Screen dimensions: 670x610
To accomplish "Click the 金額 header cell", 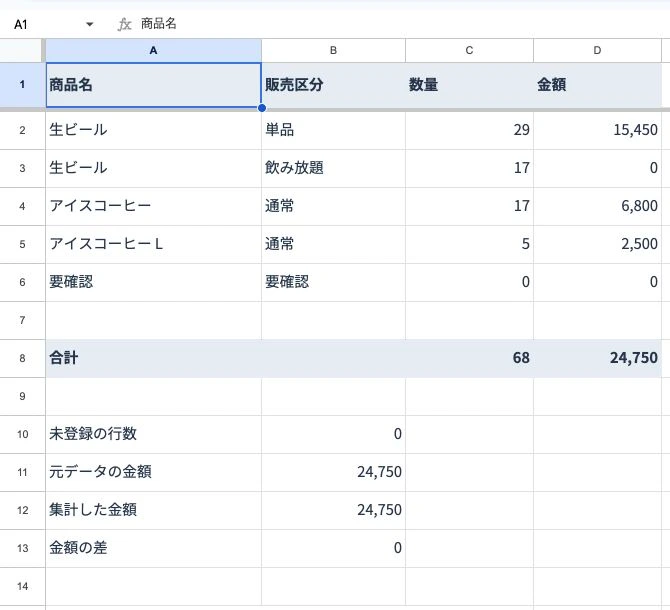I will 597,85.
